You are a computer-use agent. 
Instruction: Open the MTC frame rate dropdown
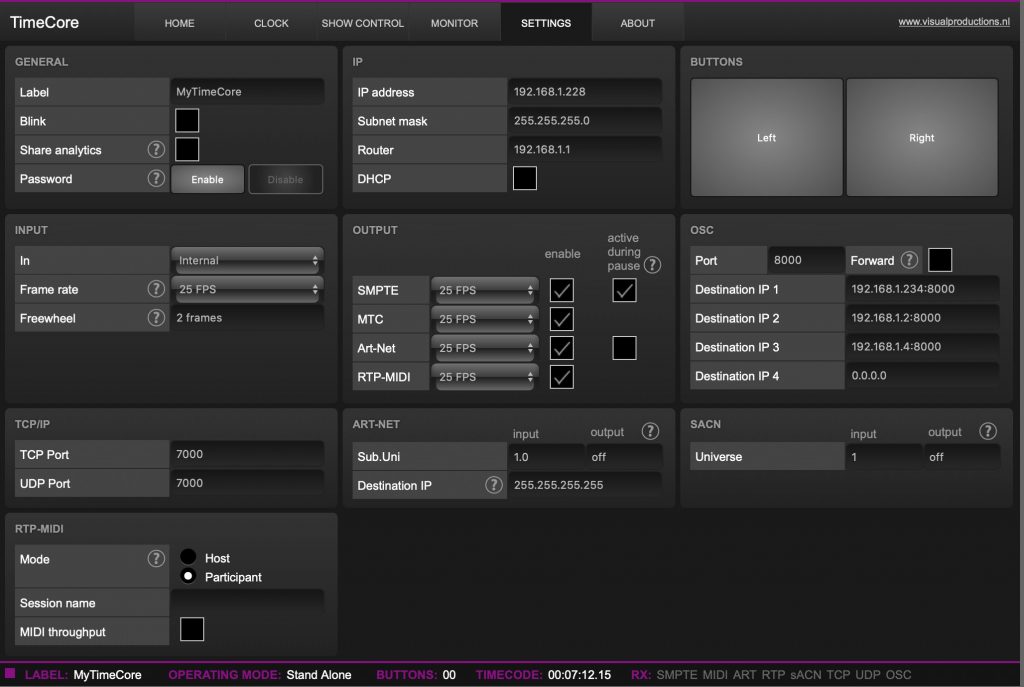485,319
